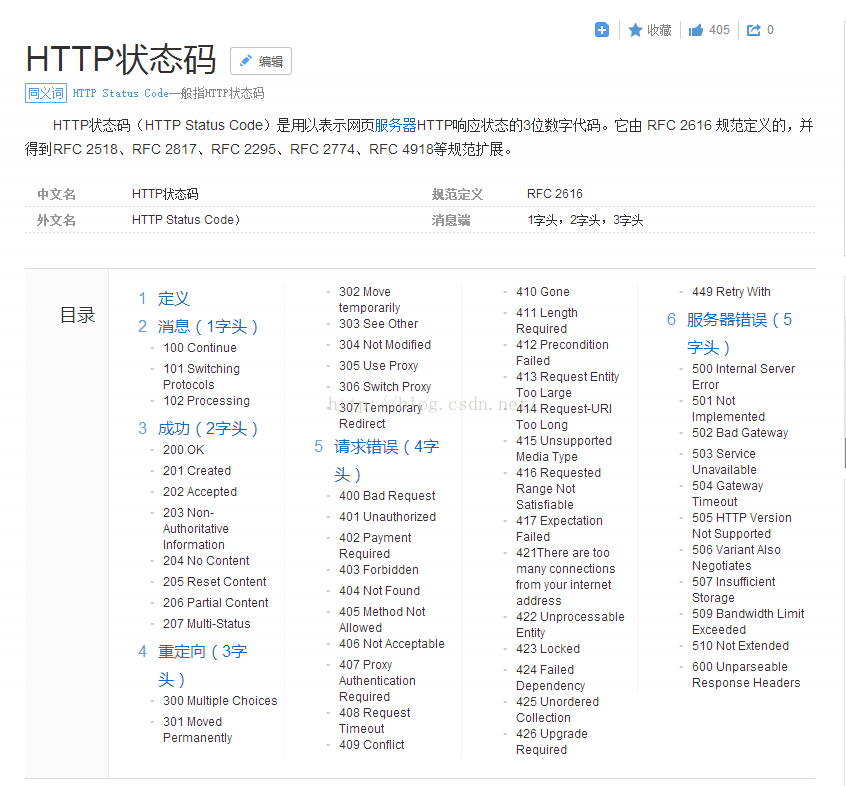Click the 收藏 favorite label
The image size is (846, 786).
point(659,30)
